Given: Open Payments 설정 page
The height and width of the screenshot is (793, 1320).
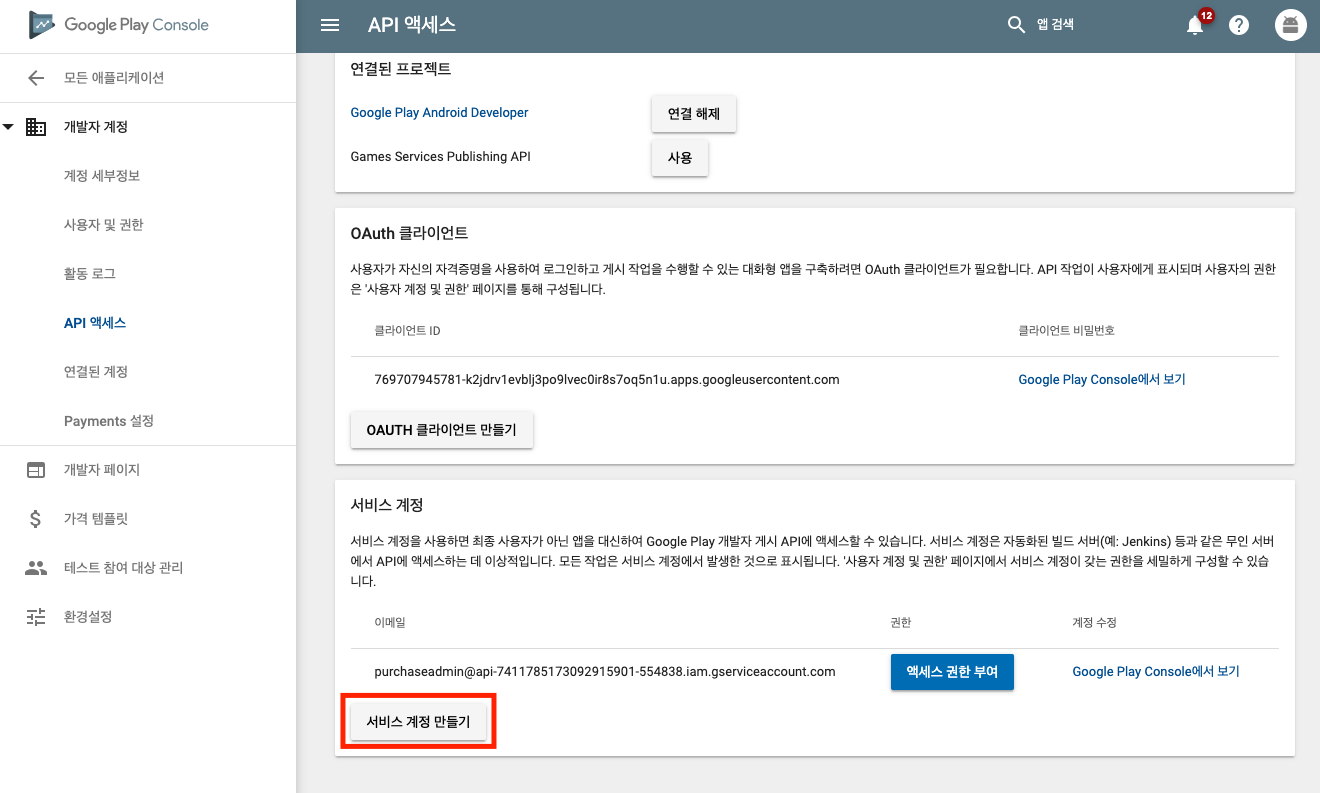Looking at the screenshot, I should coord(109,421).
